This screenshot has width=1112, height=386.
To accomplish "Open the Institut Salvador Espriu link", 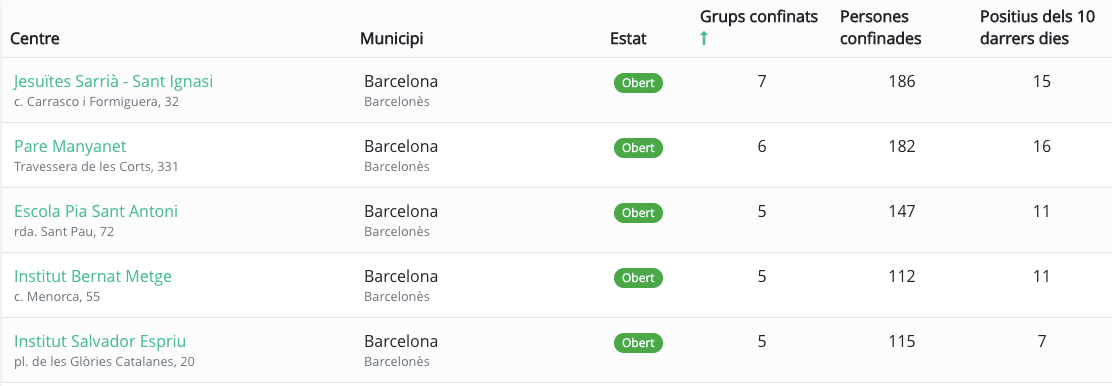I will (100, 341).
